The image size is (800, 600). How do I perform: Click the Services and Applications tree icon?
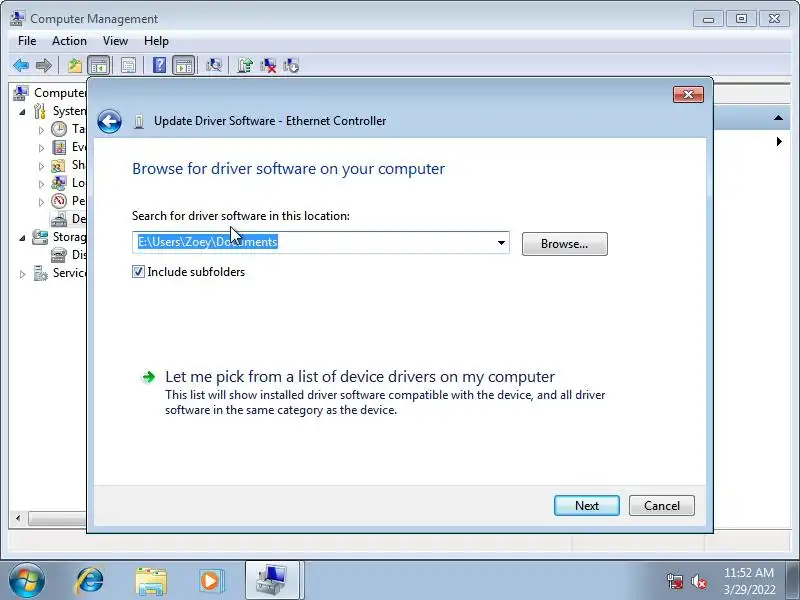pos(40,273)
